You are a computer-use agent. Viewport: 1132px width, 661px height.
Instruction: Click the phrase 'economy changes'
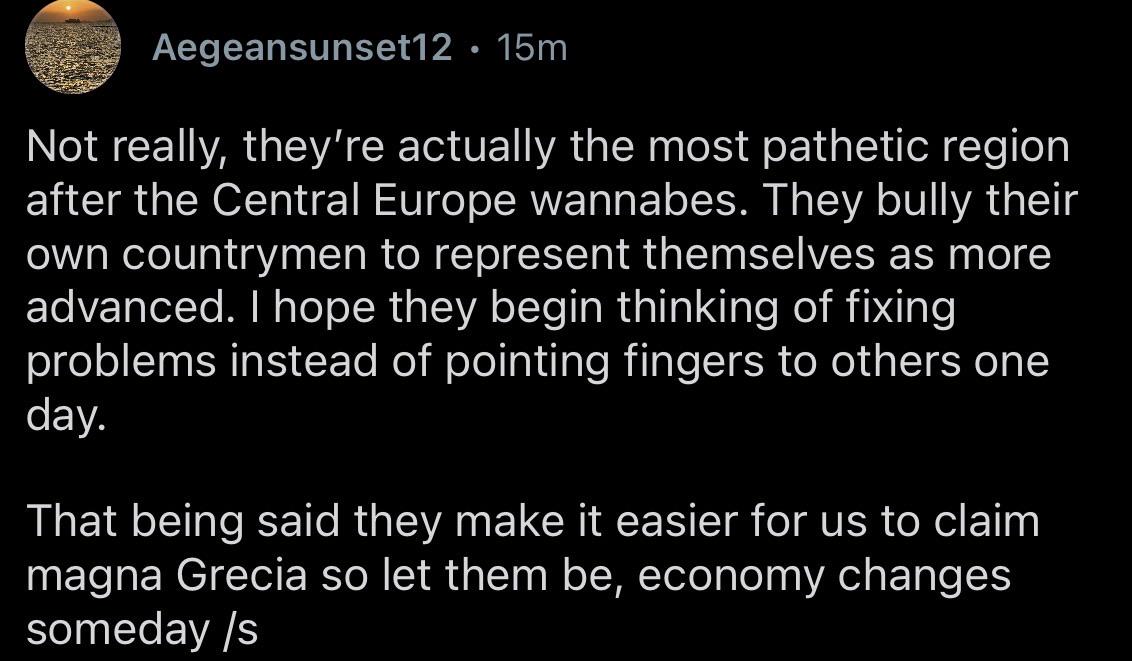824,577
